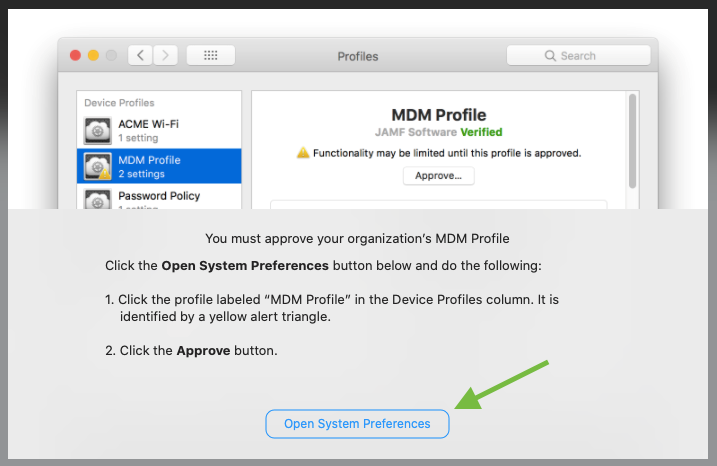Click the yellow alert triangle beside Functionality
The image size is (717, 466).
click(x=303, y=153)
